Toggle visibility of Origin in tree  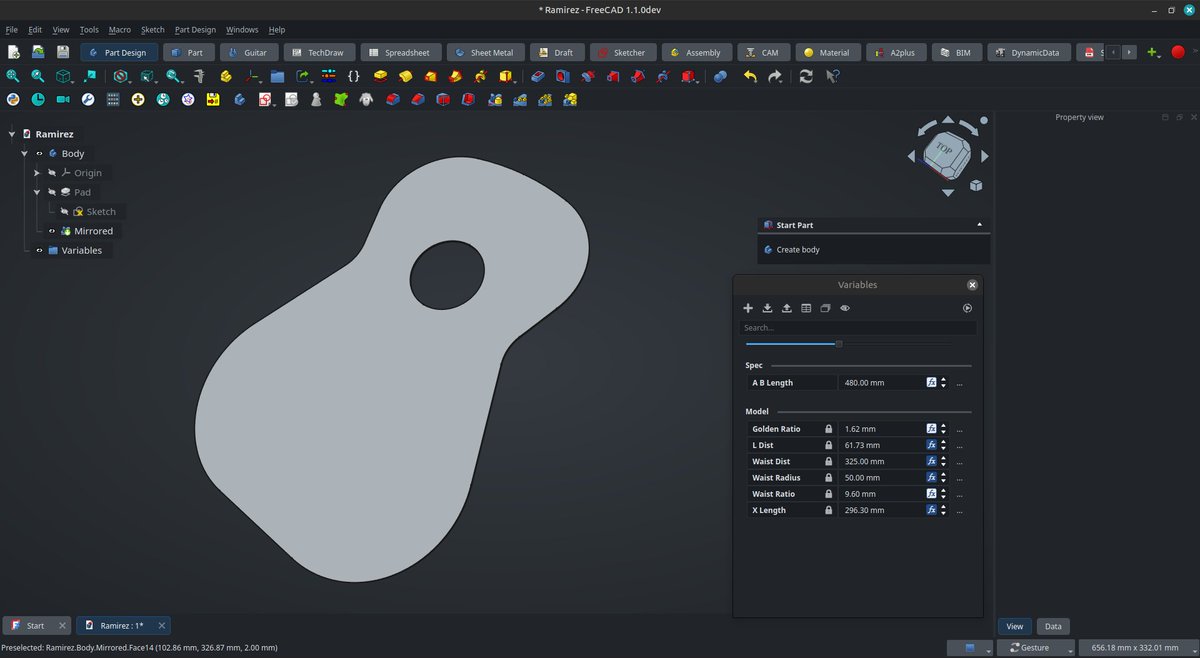coord(52,173)
